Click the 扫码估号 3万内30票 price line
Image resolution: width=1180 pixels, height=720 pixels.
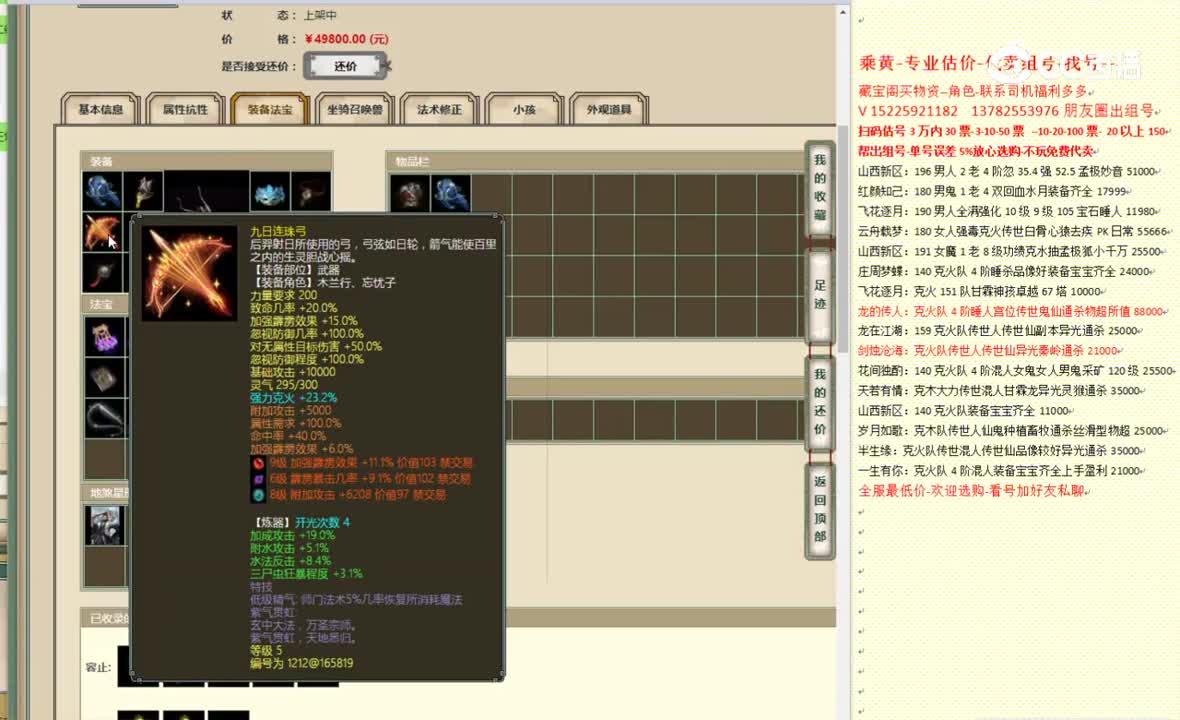tap(1013, 131)
